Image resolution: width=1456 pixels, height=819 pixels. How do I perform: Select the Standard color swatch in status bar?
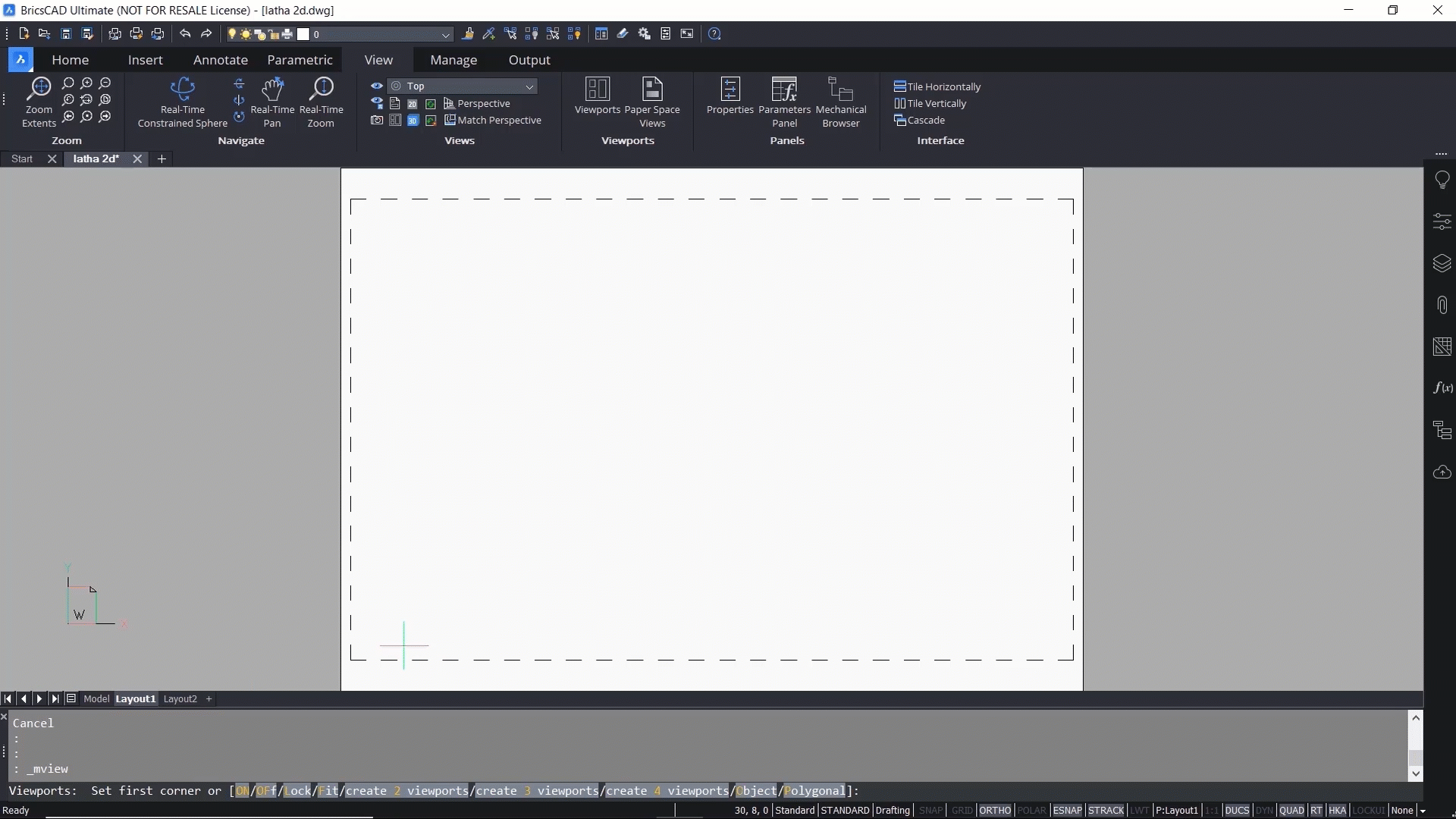tap(795, 810)
